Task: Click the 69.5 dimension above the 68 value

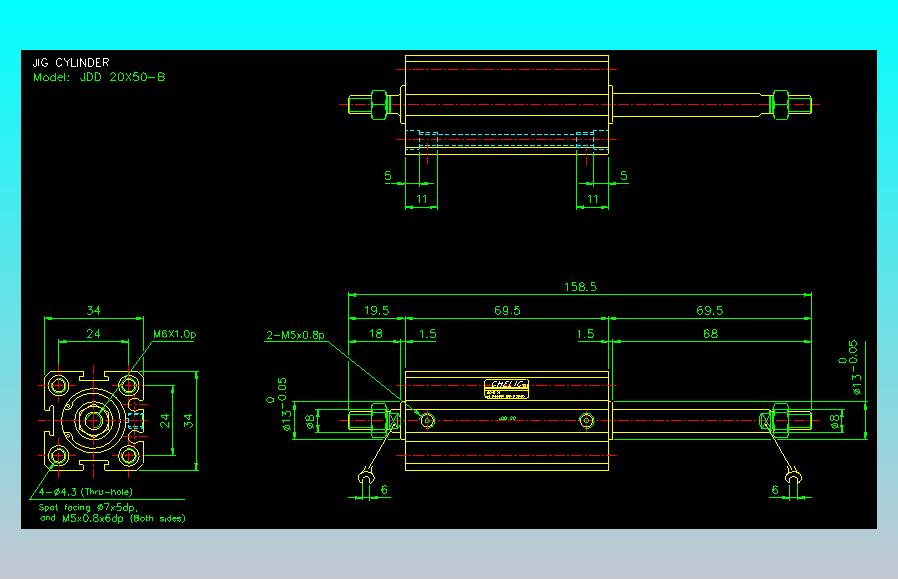Action: pyautogui.click(x=710, y=310)
